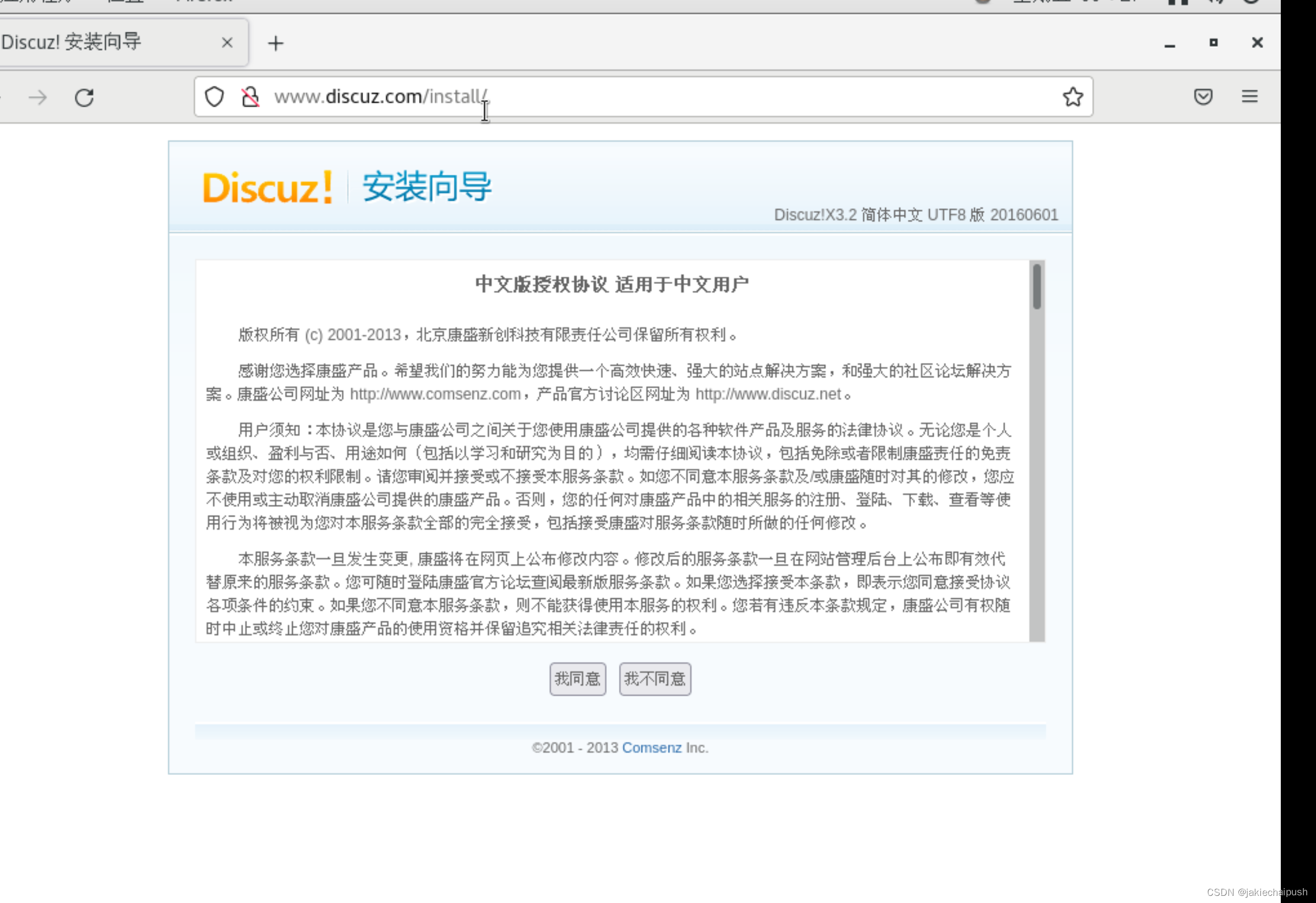Click the http://www.discuz.net link text
Screen dimensions: 1316x903
point(768,394)
